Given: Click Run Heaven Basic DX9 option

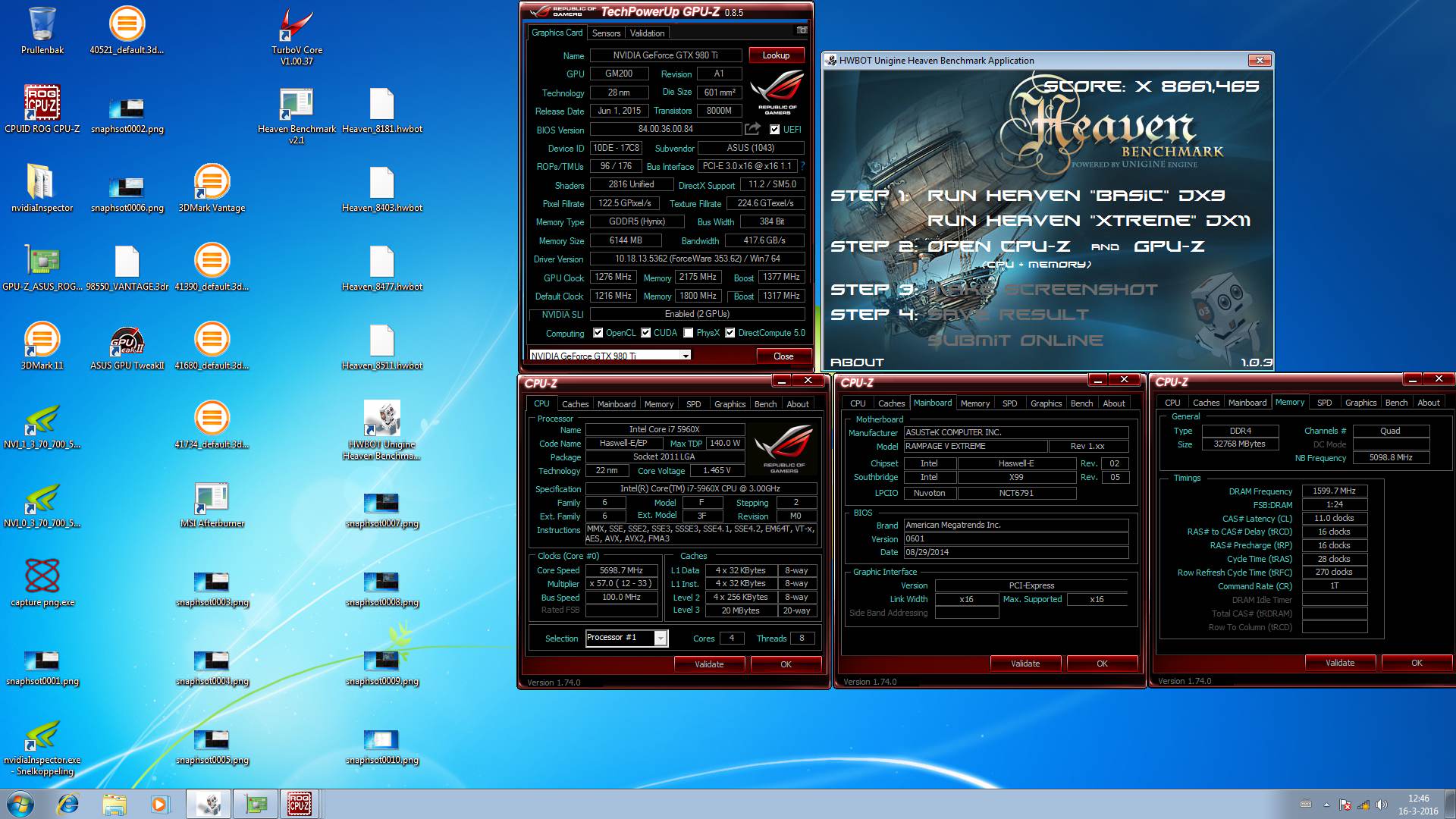Looking at the screenshot, I should [1075, 196].
